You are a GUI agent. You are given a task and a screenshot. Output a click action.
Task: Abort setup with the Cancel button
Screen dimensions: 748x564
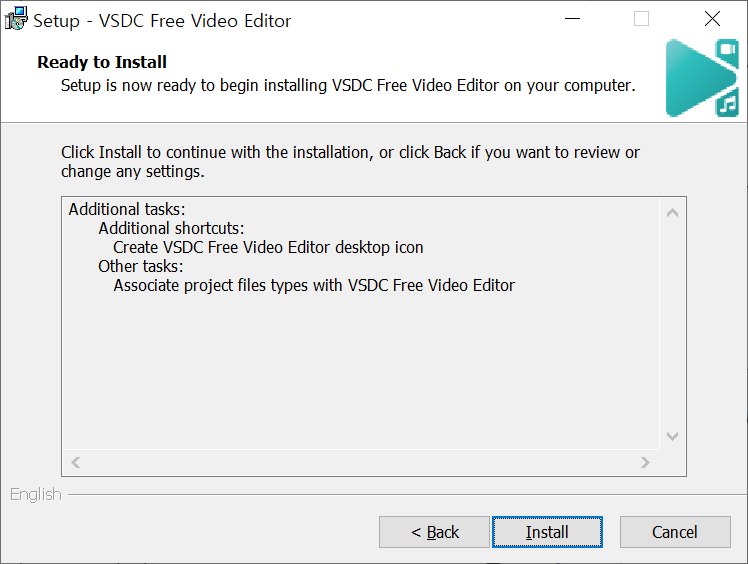tap(675, 532)
